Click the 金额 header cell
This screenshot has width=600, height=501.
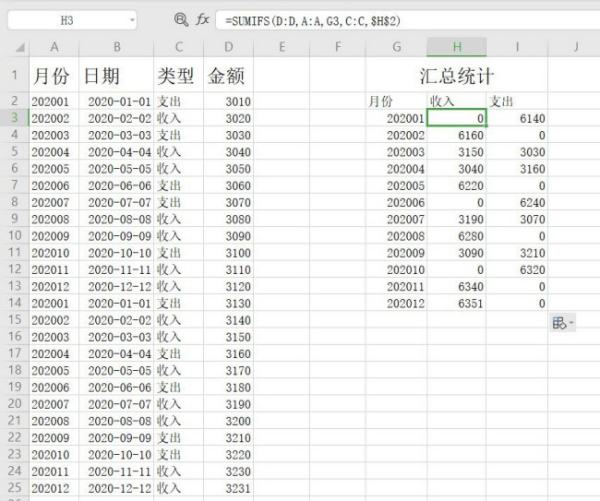click(228, 76)
